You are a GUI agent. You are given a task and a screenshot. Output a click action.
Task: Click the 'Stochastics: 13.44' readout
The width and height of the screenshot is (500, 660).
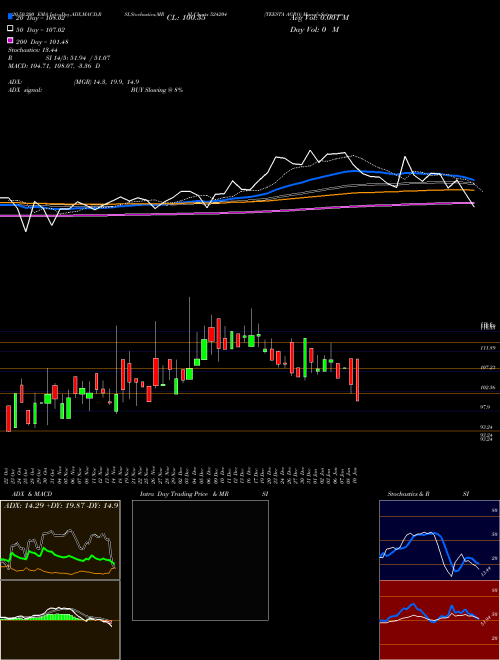pos(33,50)
